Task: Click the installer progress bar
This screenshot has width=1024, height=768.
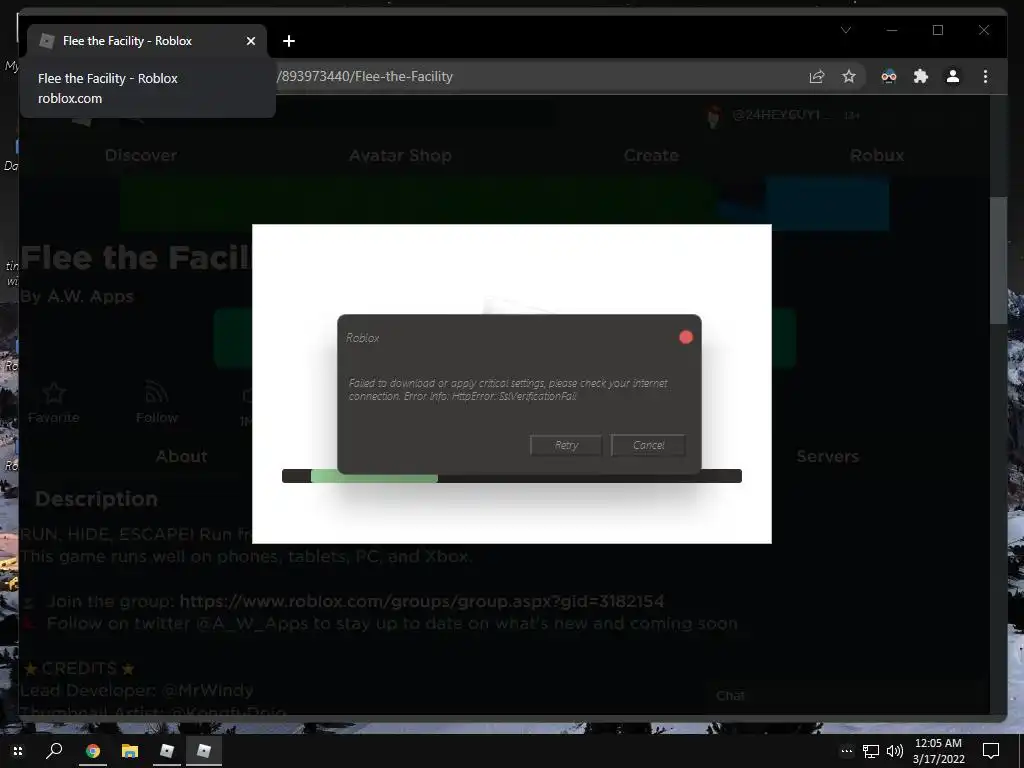Action: pos(511,476)
